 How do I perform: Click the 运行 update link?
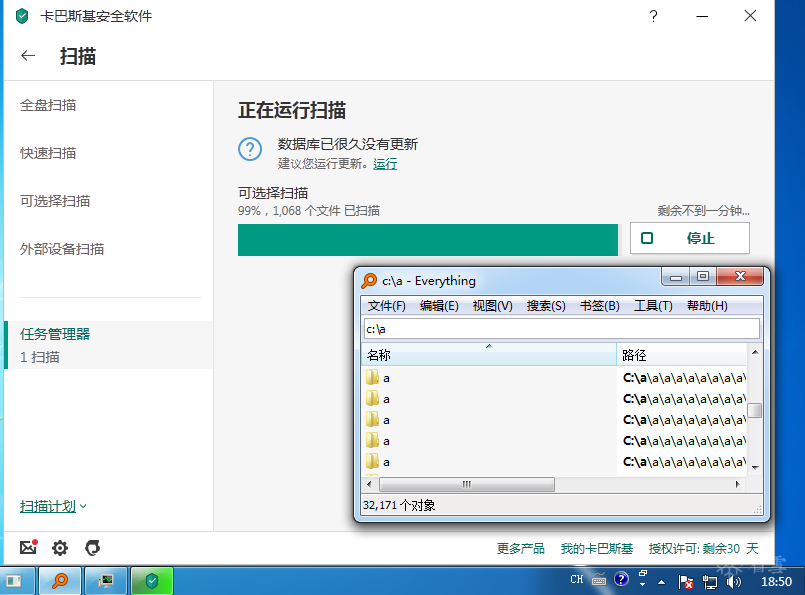pyautogui.click(x=385, y=164)
